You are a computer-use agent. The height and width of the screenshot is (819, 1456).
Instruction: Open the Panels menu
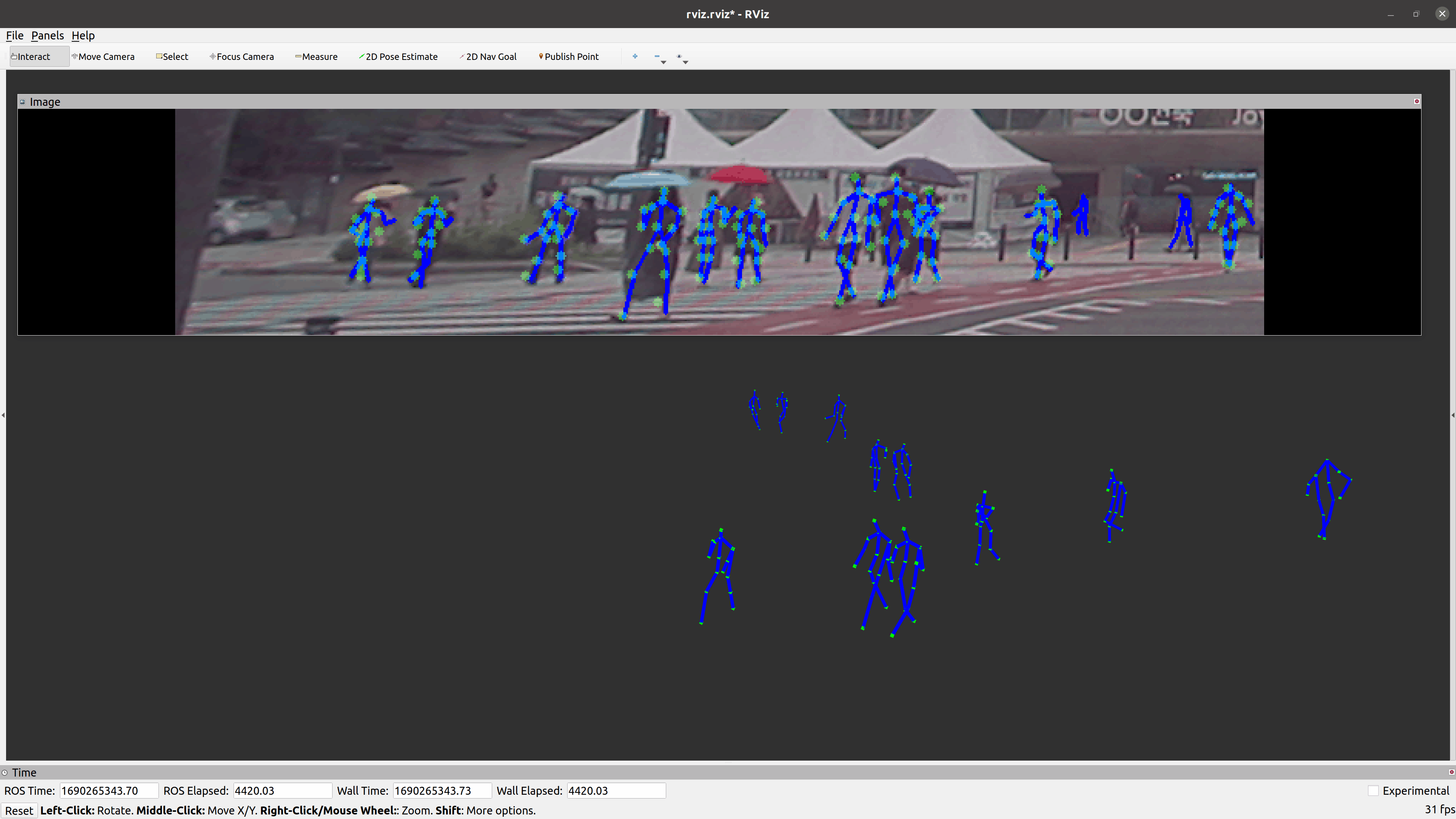(x=47, y=36)
